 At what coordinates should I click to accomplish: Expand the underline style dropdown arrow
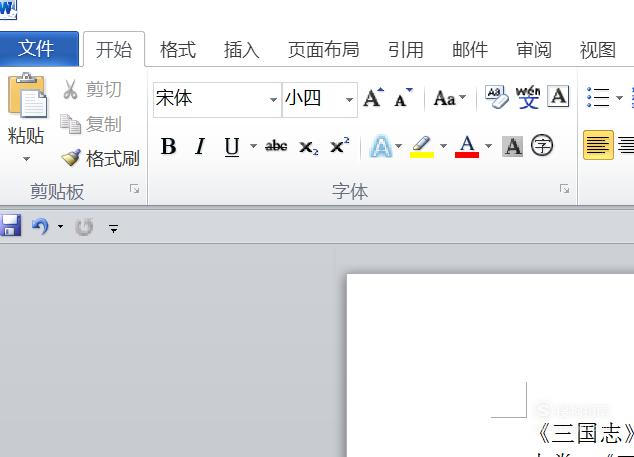[x=253, y=146]
